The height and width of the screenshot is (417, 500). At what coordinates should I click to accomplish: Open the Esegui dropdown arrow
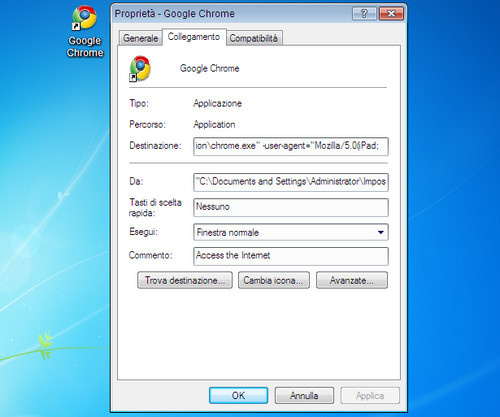pos(381,232)
